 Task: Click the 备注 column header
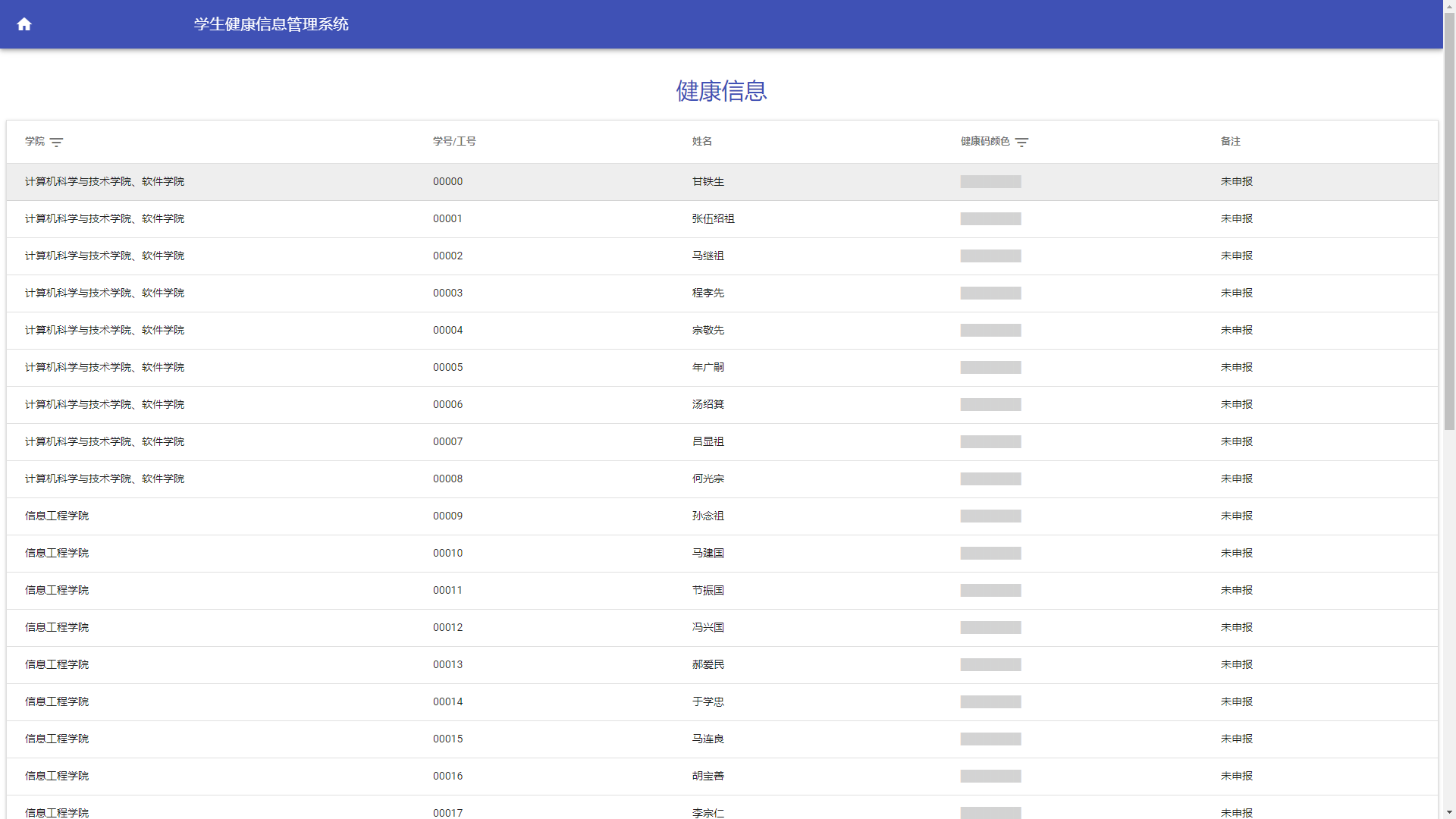[x=1230, y=142]
